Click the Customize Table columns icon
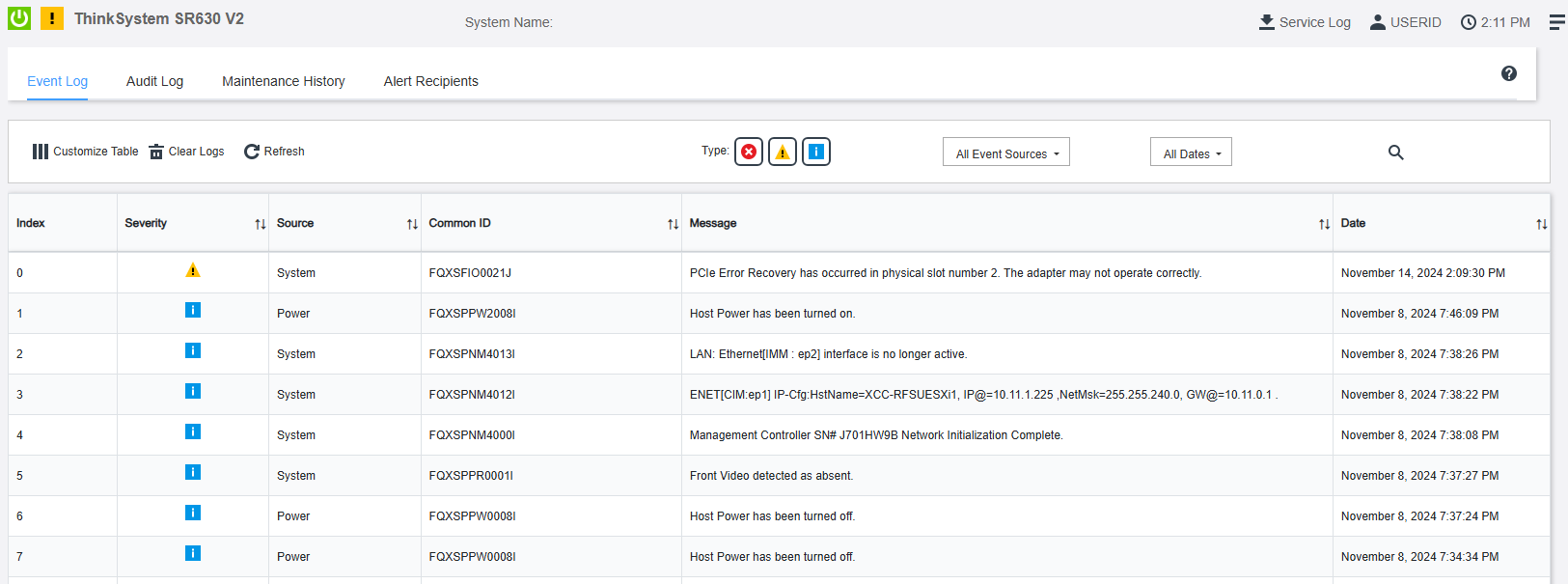Screen dimensions: 1568x584 coord(41,152)
